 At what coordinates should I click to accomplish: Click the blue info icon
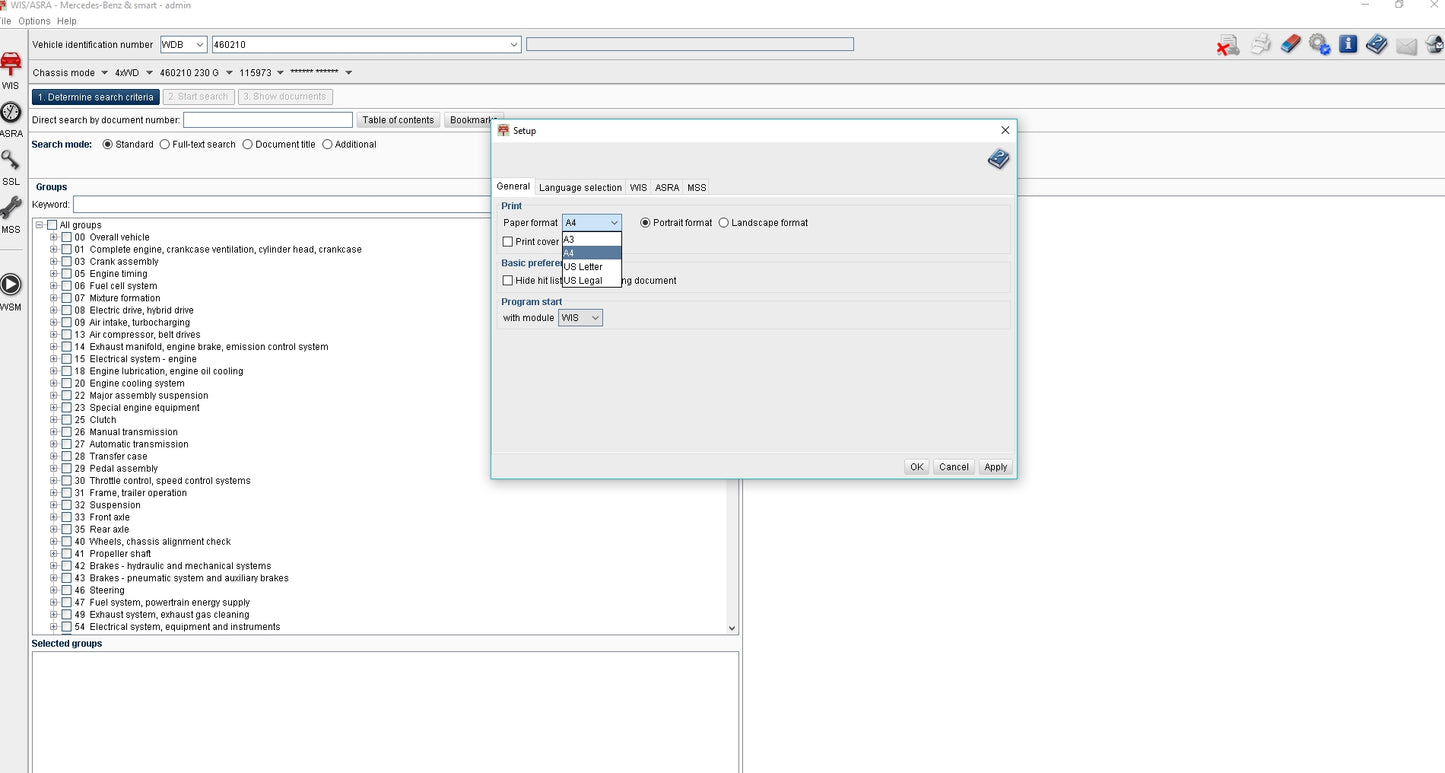(1348, 45)
